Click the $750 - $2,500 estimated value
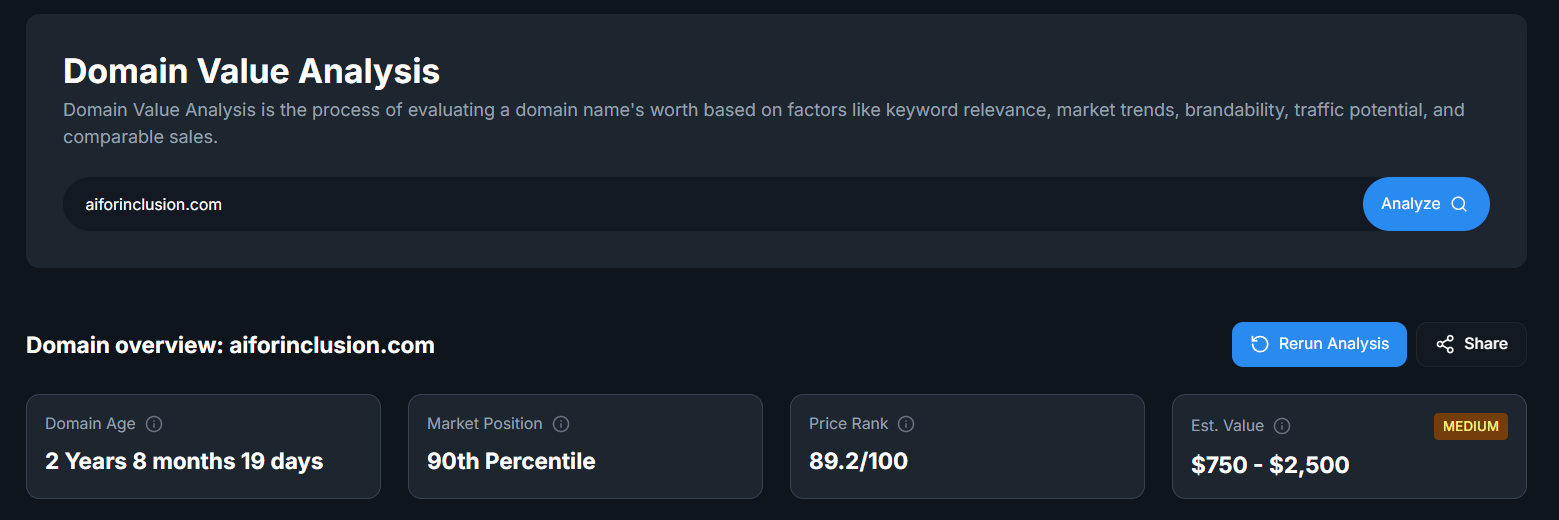The width and height of the screenshot is (1559, 520). 1270,465
